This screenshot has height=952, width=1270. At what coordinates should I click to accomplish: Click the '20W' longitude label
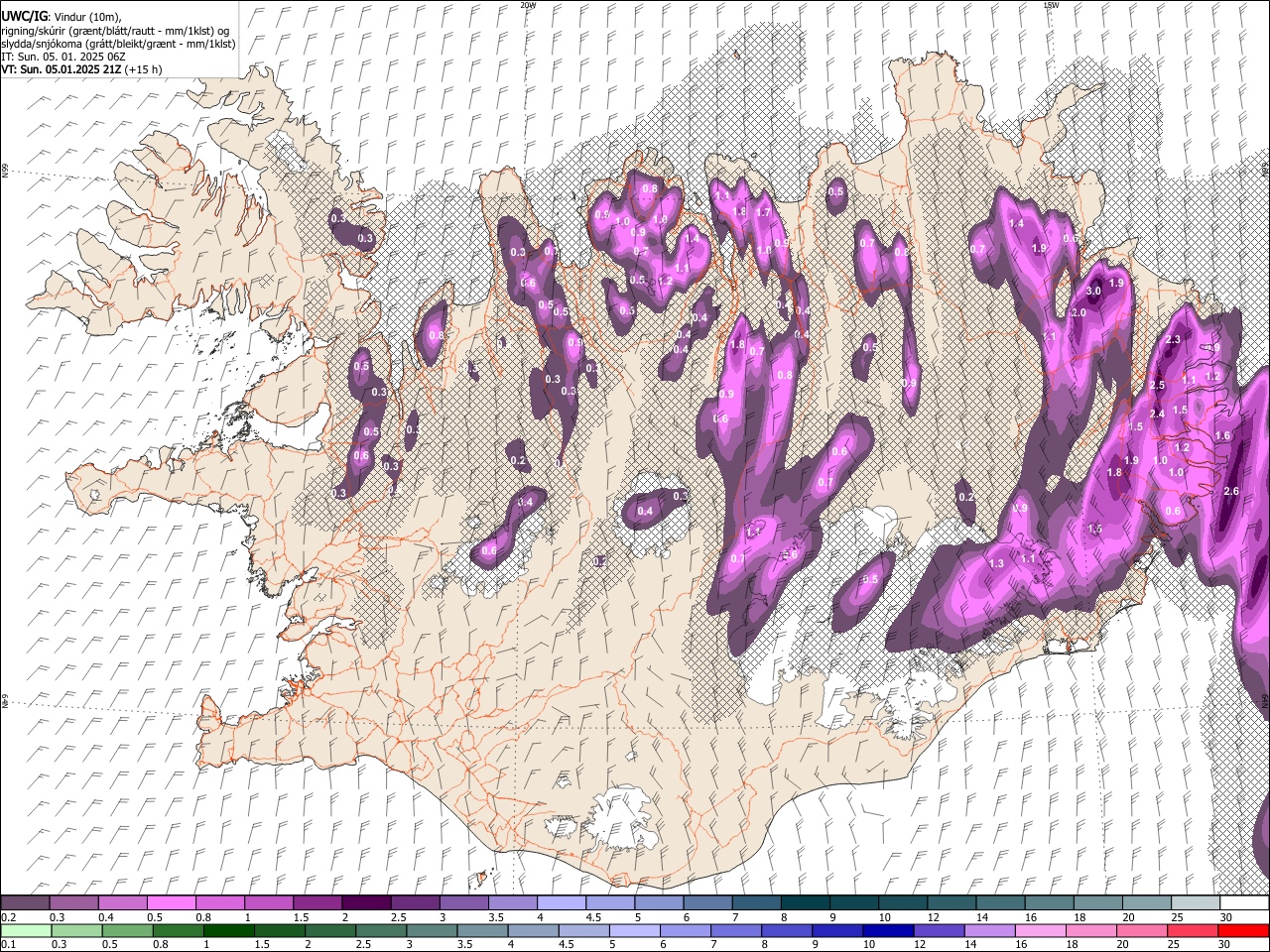click(528, 5)
